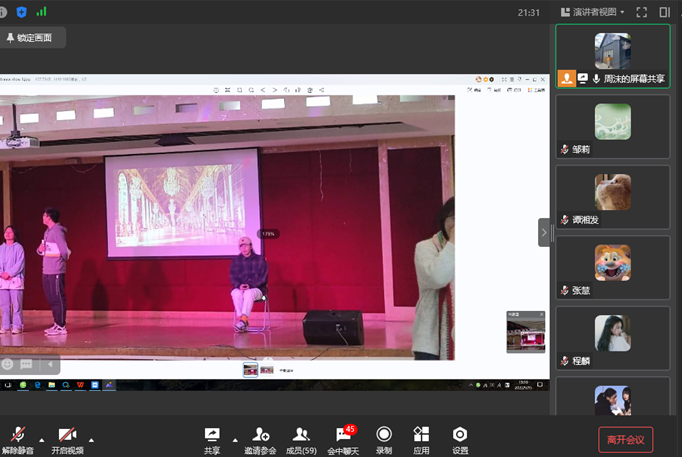The height and width of the screenshot is (457, 682).
Task: Start recording with the 录制 icon
Action: pyautogui.click(x=384, y=435)
